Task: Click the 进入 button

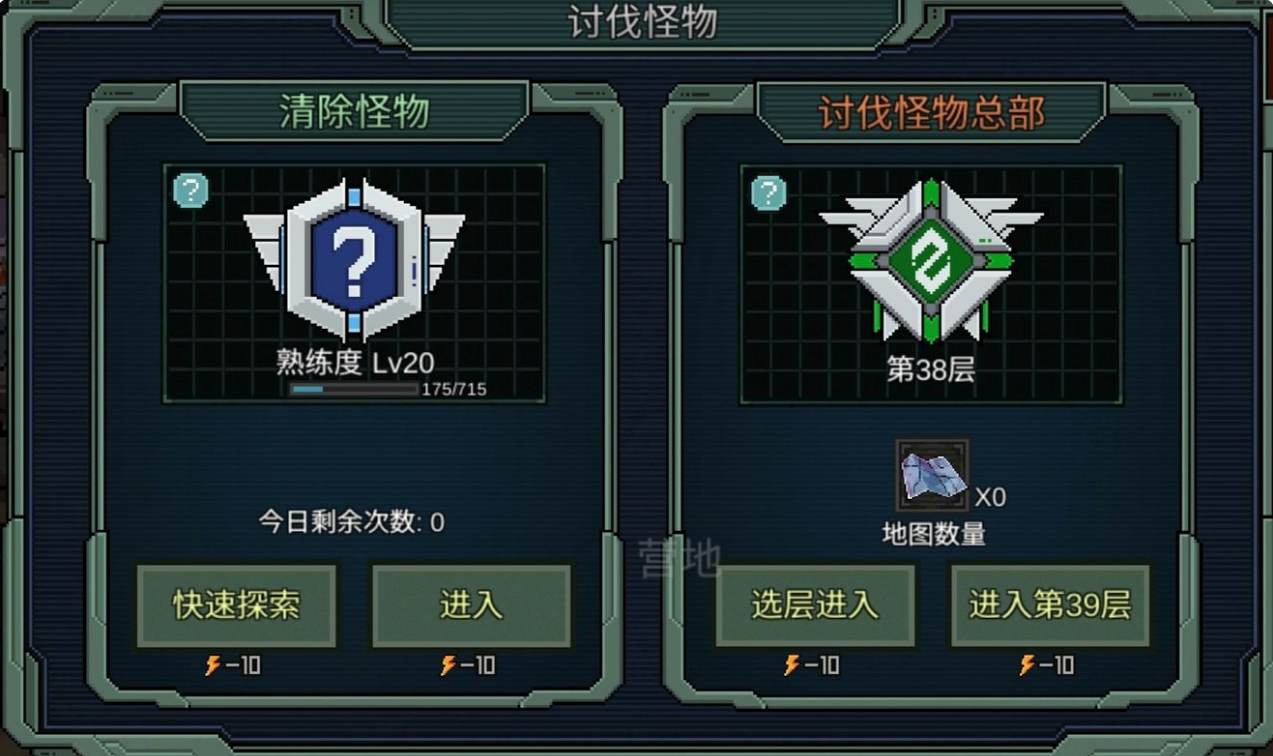Action: click(471, 606)
